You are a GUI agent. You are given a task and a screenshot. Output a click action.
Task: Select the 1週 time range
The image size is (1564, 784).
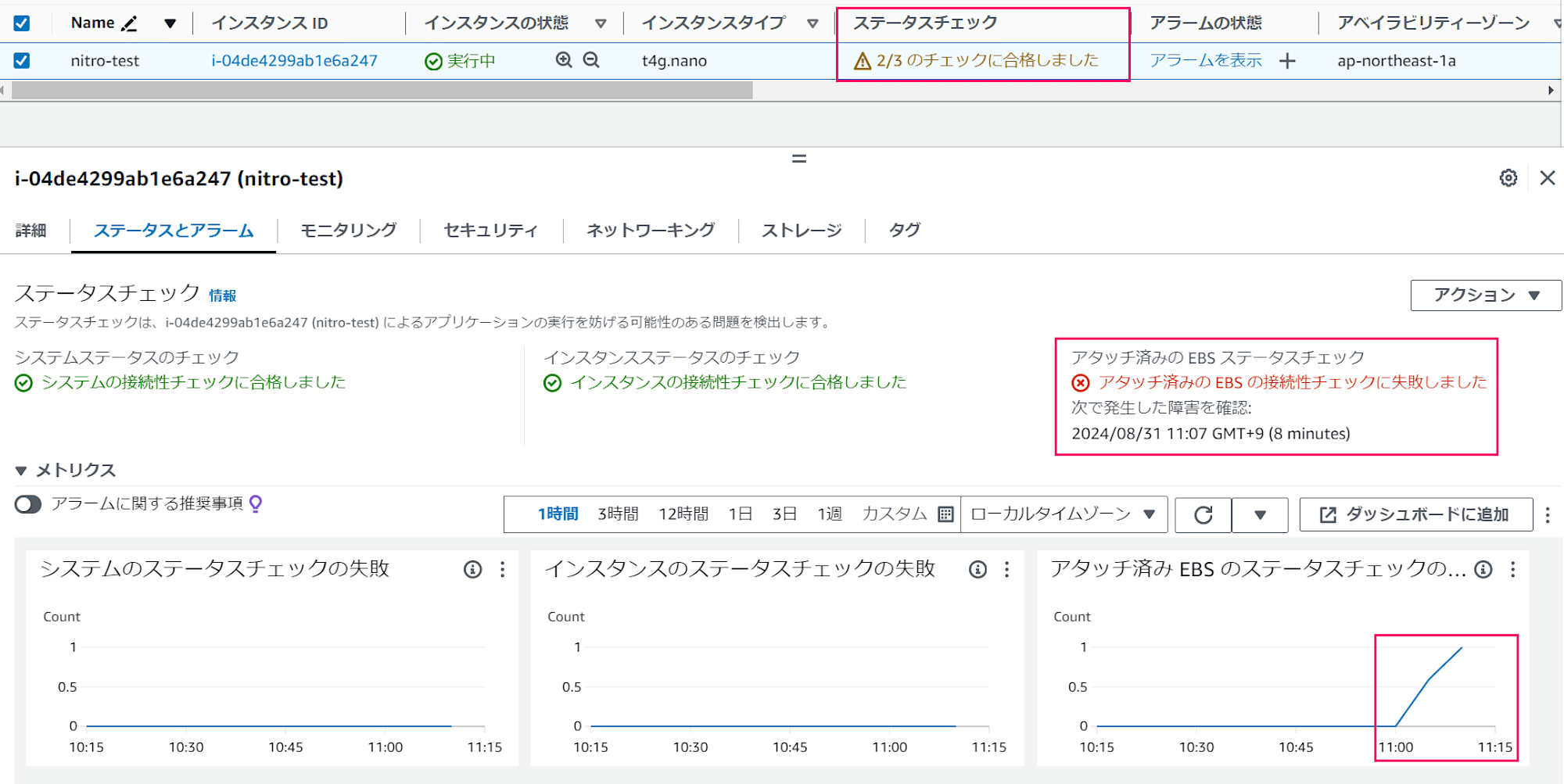[x=830, y=514]
